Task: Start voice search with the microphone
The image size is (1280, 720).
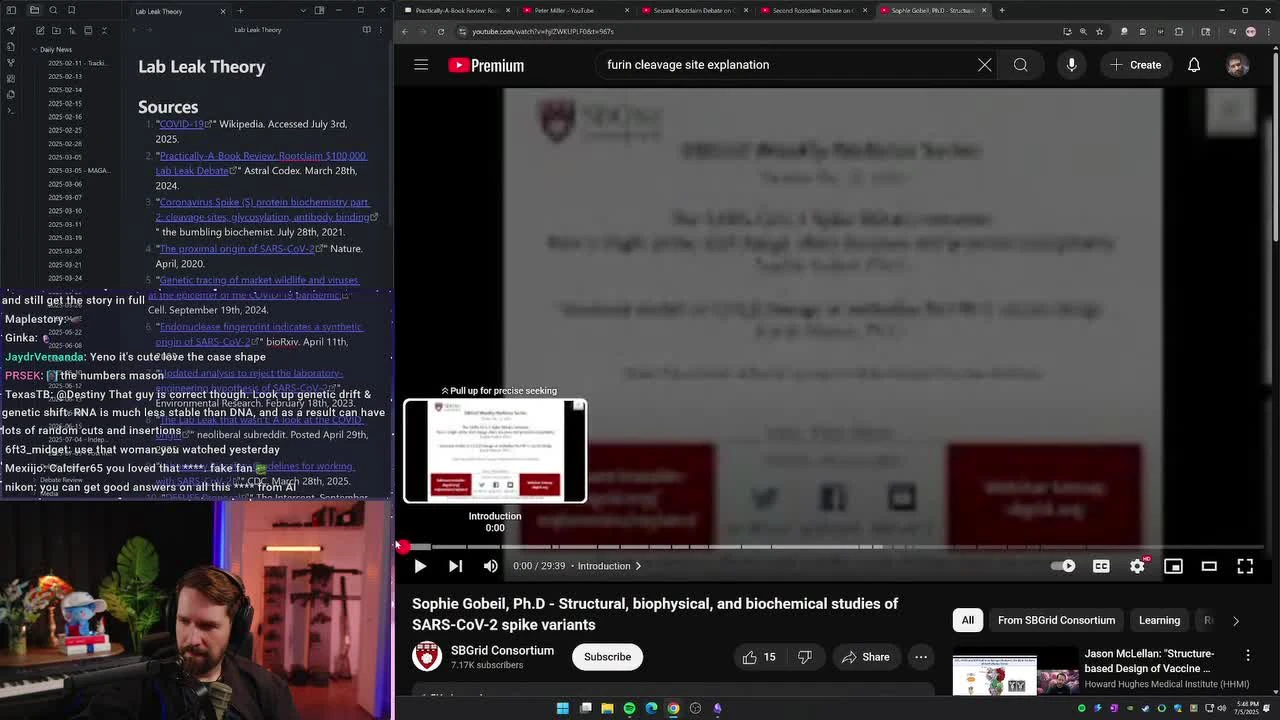Action: (x=1071, y=65)
